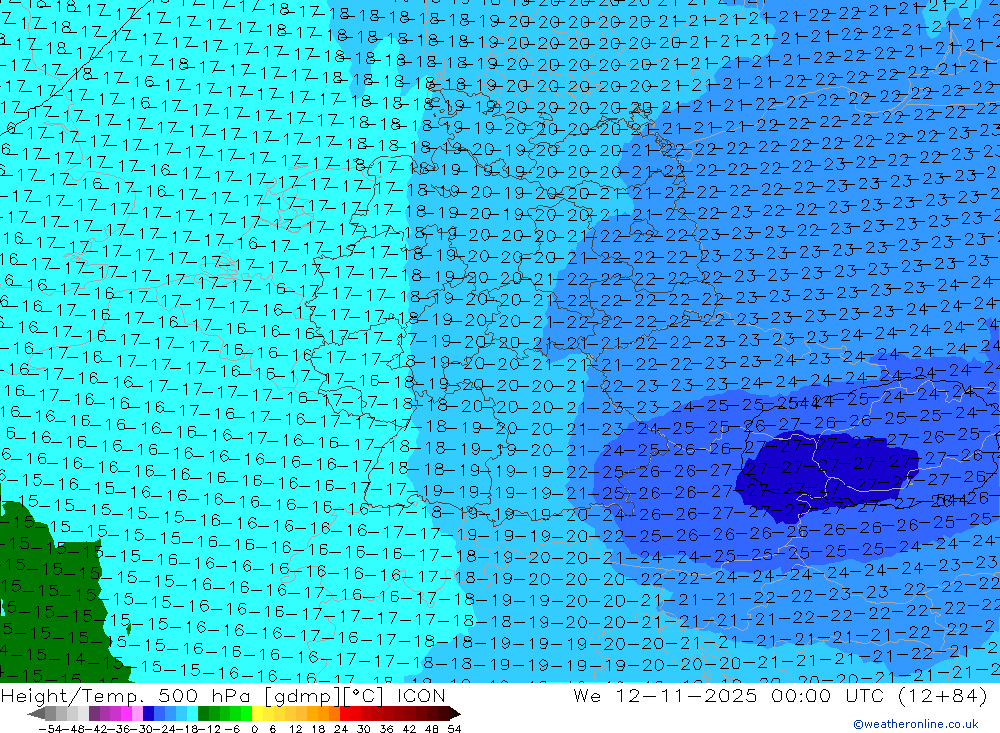The height and width of the screenshot is (733, 1000).
Task: Select the (12+84) forecast hour label
Action: [x=936, y=696]
